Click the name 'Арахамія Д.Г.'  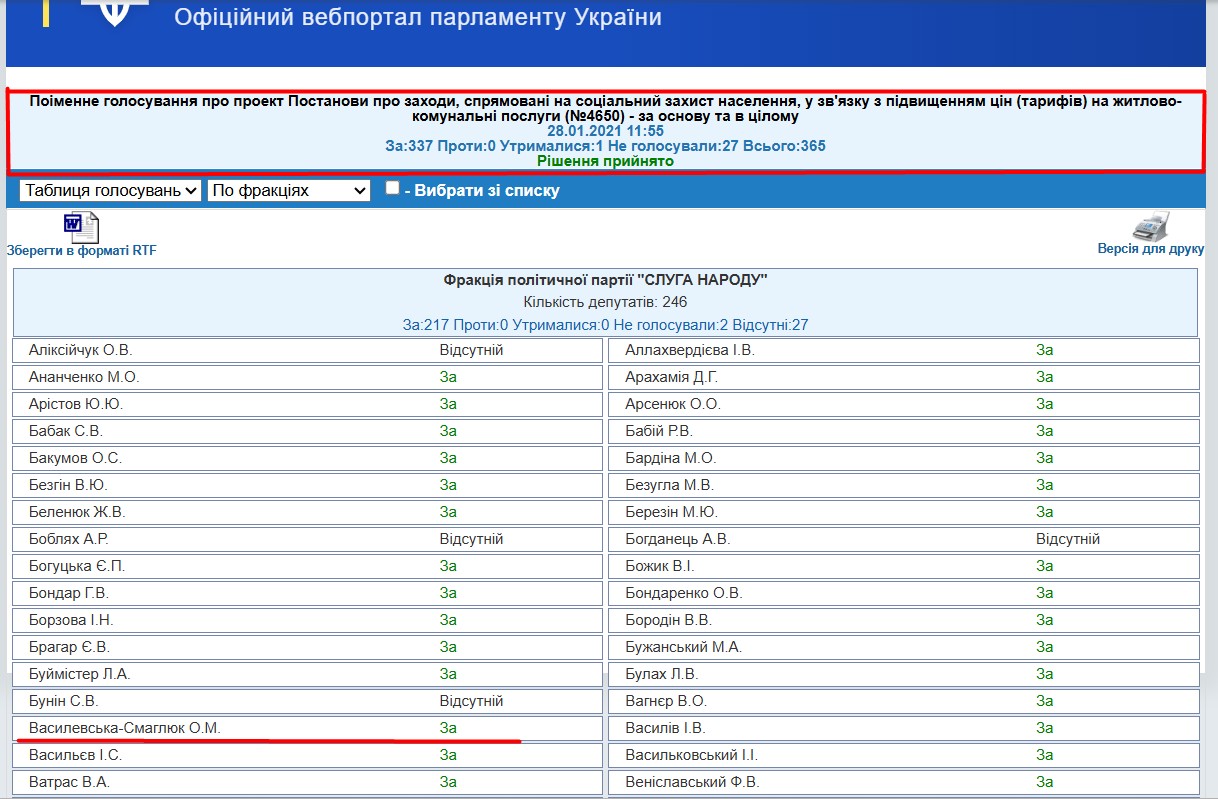671,377
